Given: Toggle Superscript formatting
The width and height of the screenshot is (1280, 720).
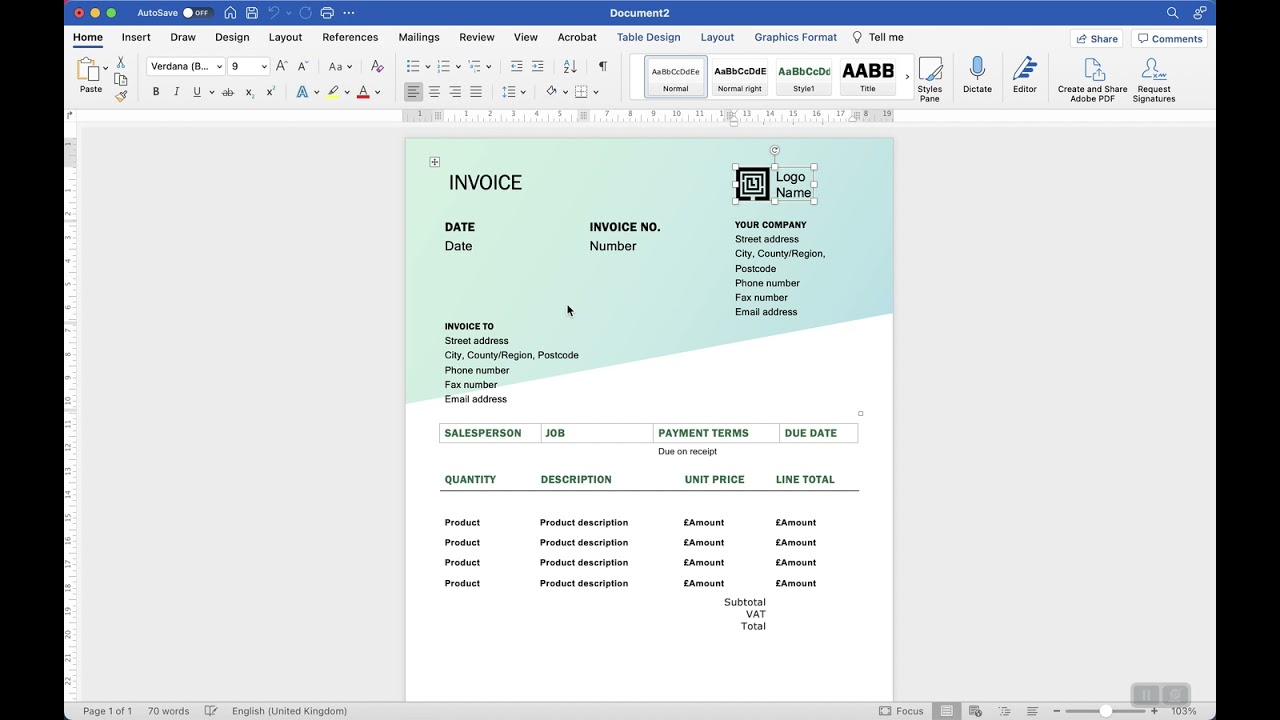Looking at the screenshot, I should point(271,92).
